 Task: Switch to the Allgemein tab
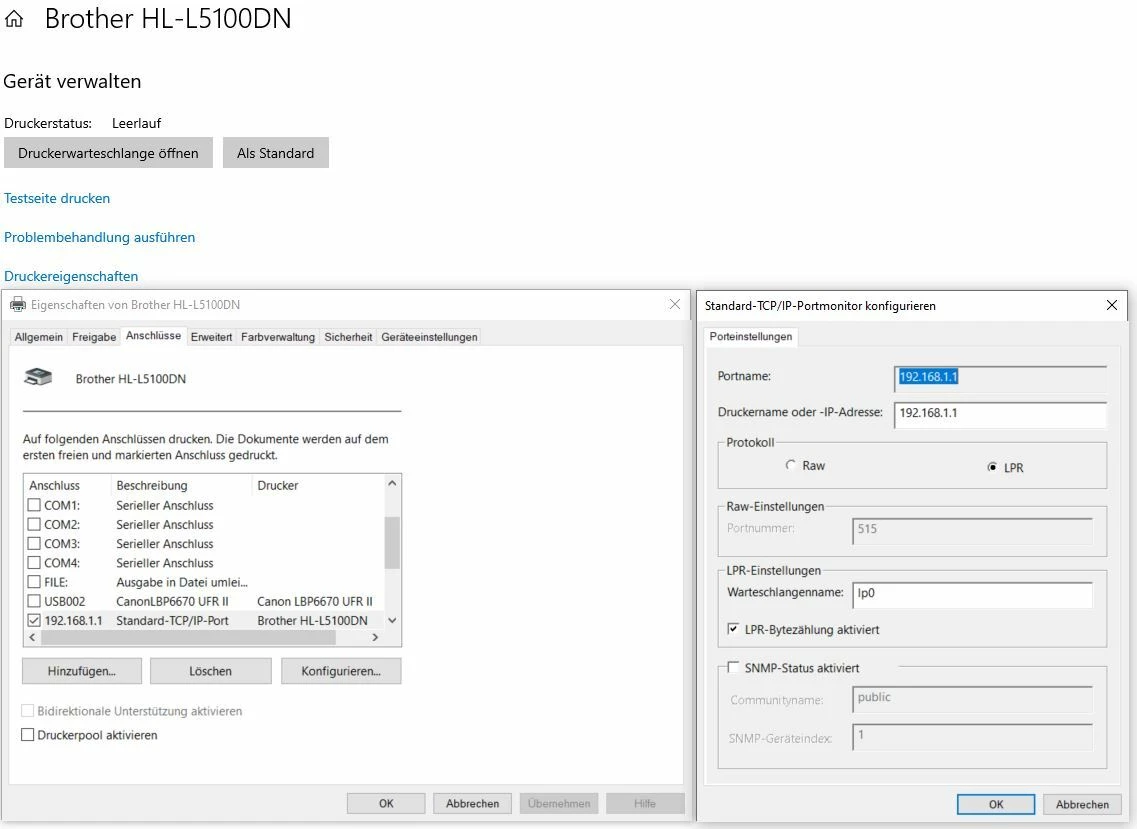(x=38, y=337)
